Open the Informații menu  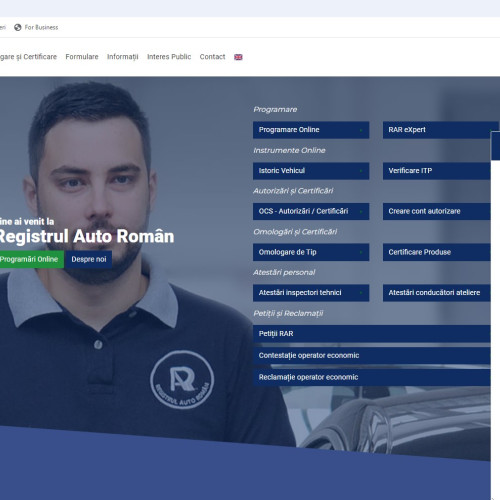coord(123,57)
